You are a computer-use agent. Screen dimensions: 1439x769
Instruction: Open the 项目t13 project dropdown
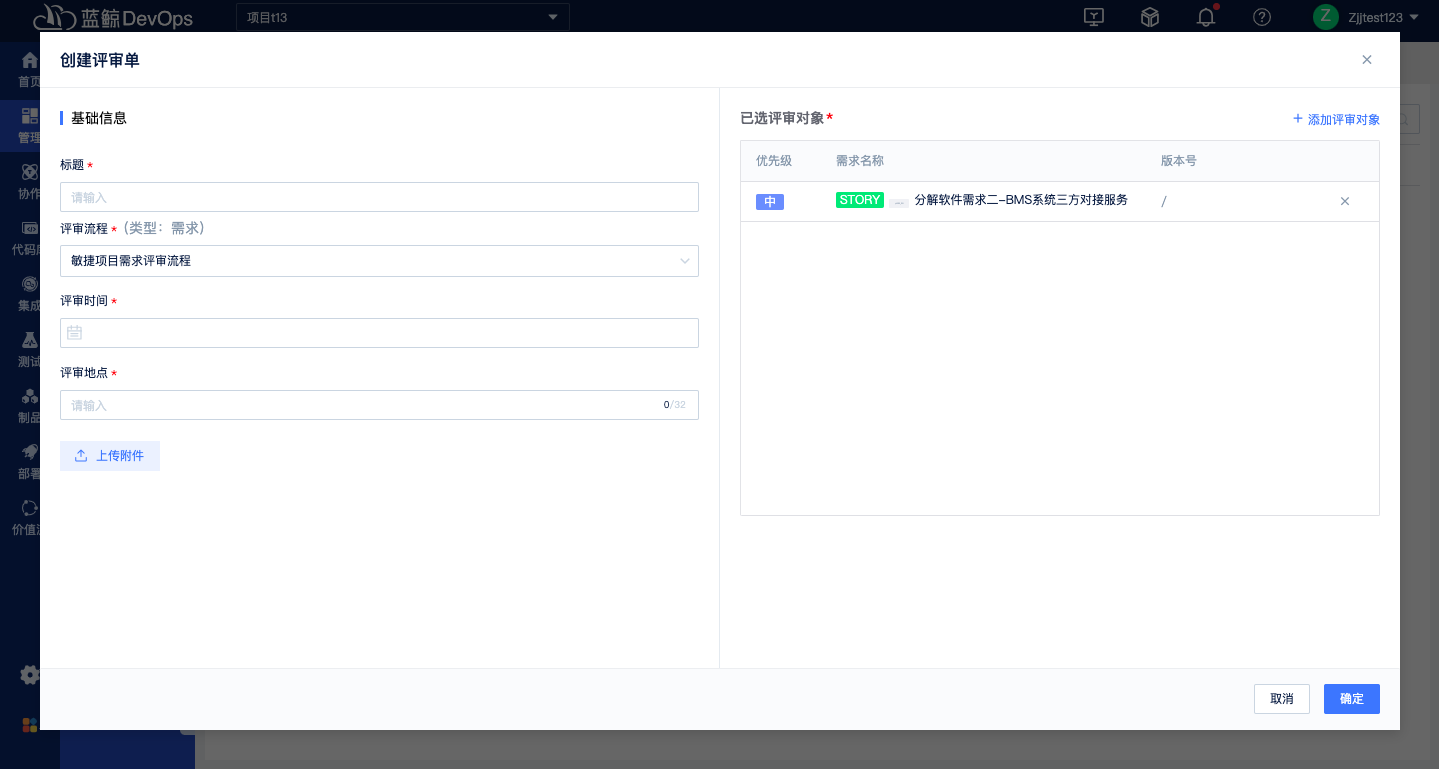coord(403,17)
